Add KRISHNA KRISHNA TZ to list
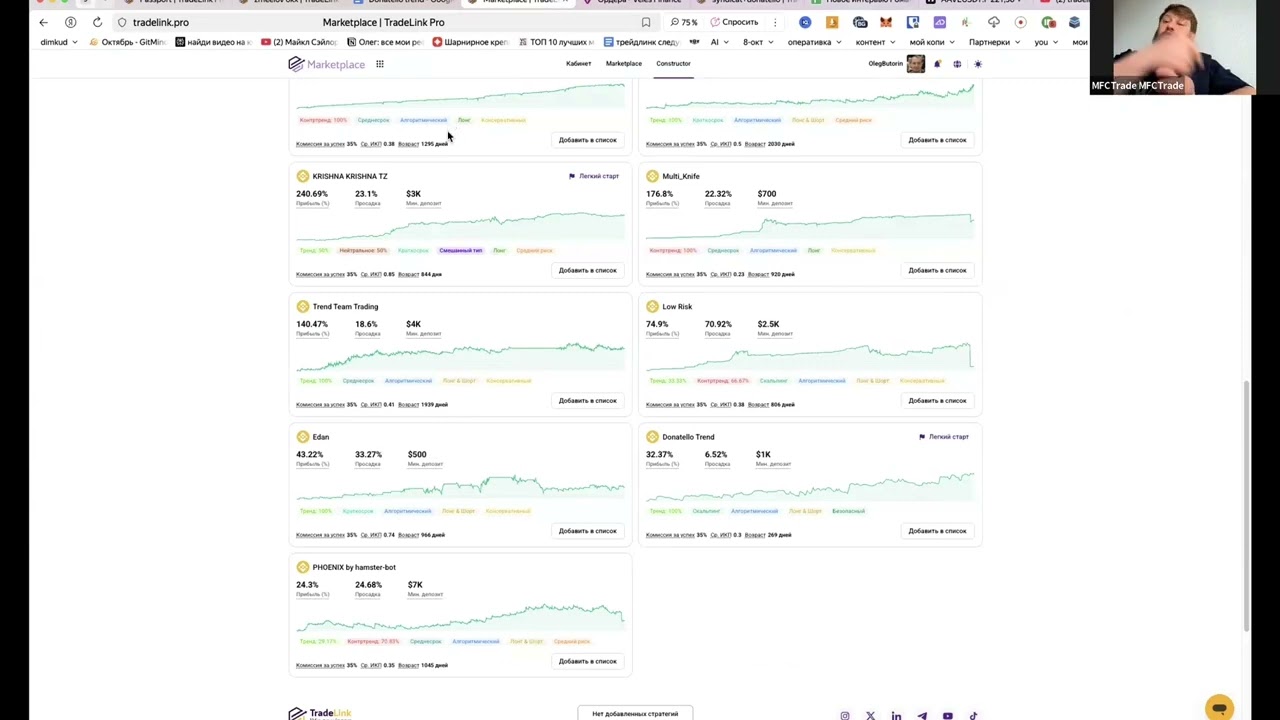Viewport: 1280px width, 720px height. pos(588,270)
